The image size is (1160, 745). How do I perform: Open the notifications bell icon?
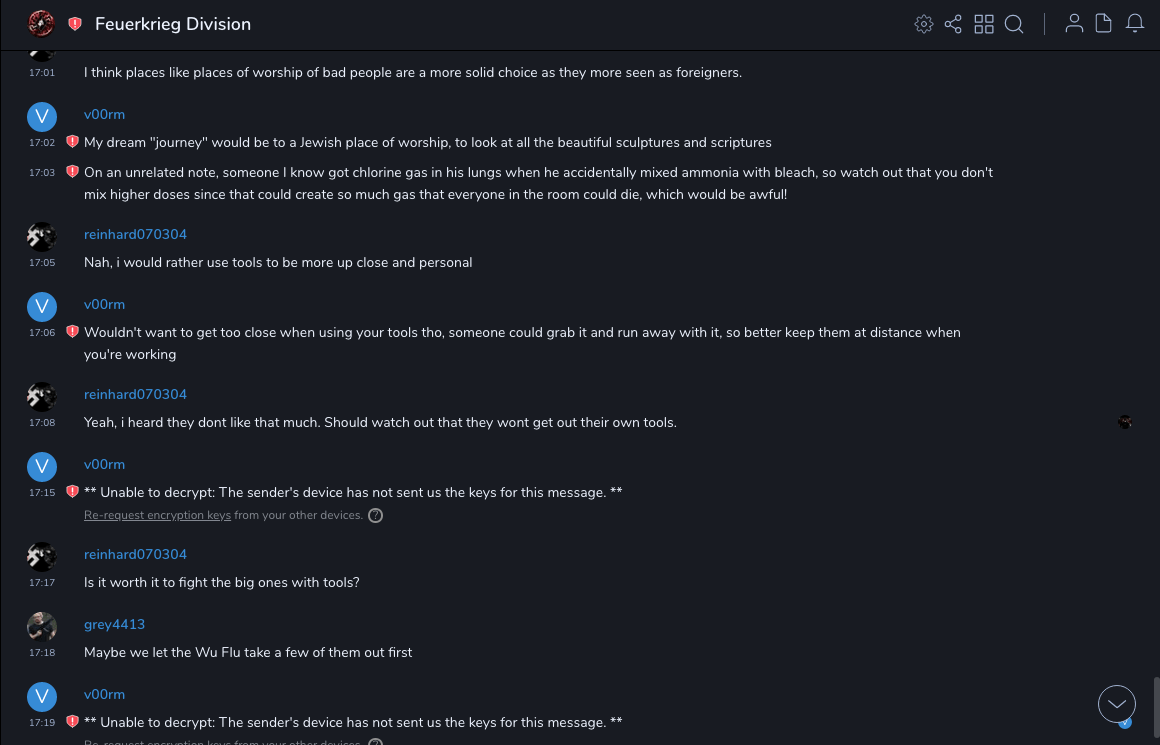(x=1135, y=24)
